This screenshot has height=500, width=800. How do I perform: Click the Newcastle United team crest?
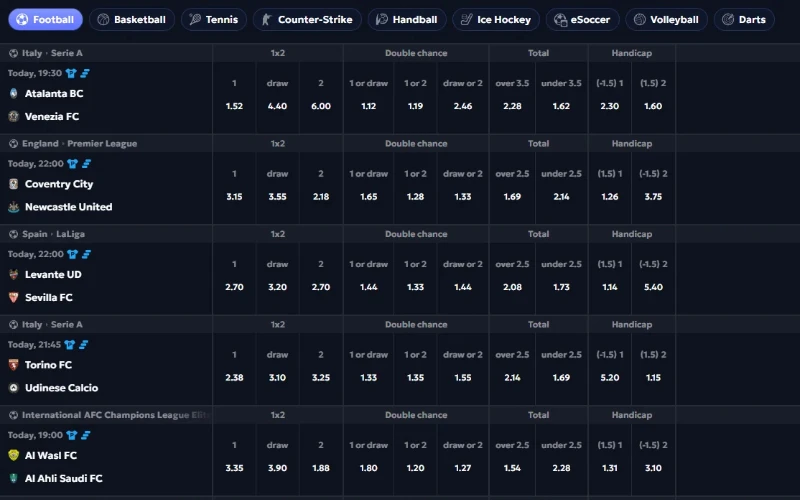coord(14,207)
